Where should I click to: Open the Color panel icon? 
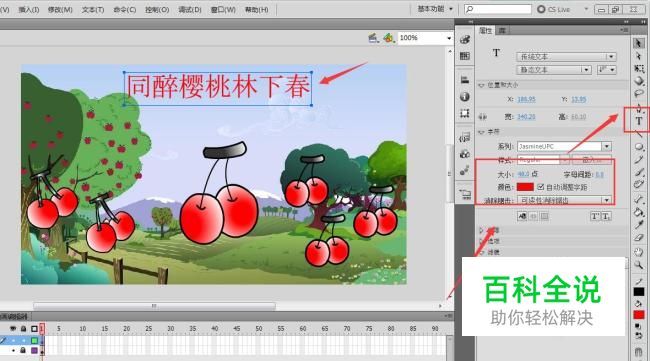coord(465,40)
